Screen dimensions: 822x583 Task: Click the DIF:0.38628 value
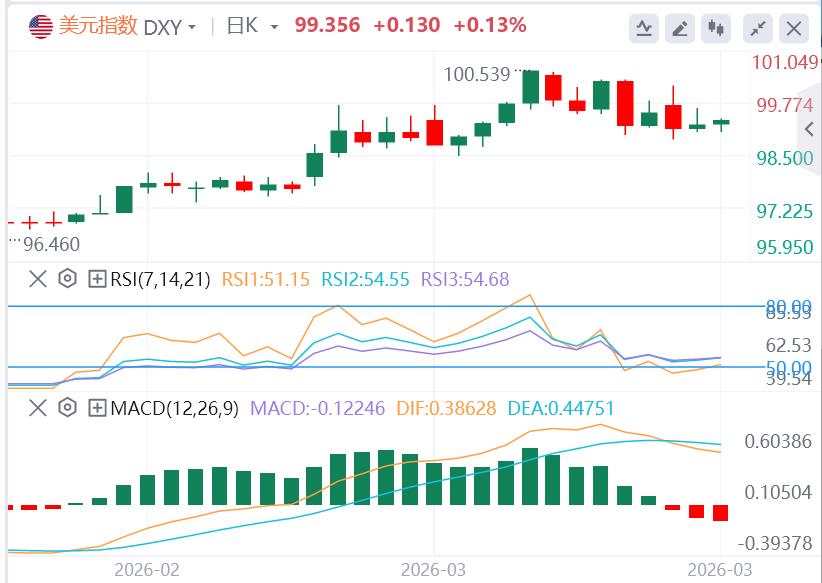pos(446,408)
